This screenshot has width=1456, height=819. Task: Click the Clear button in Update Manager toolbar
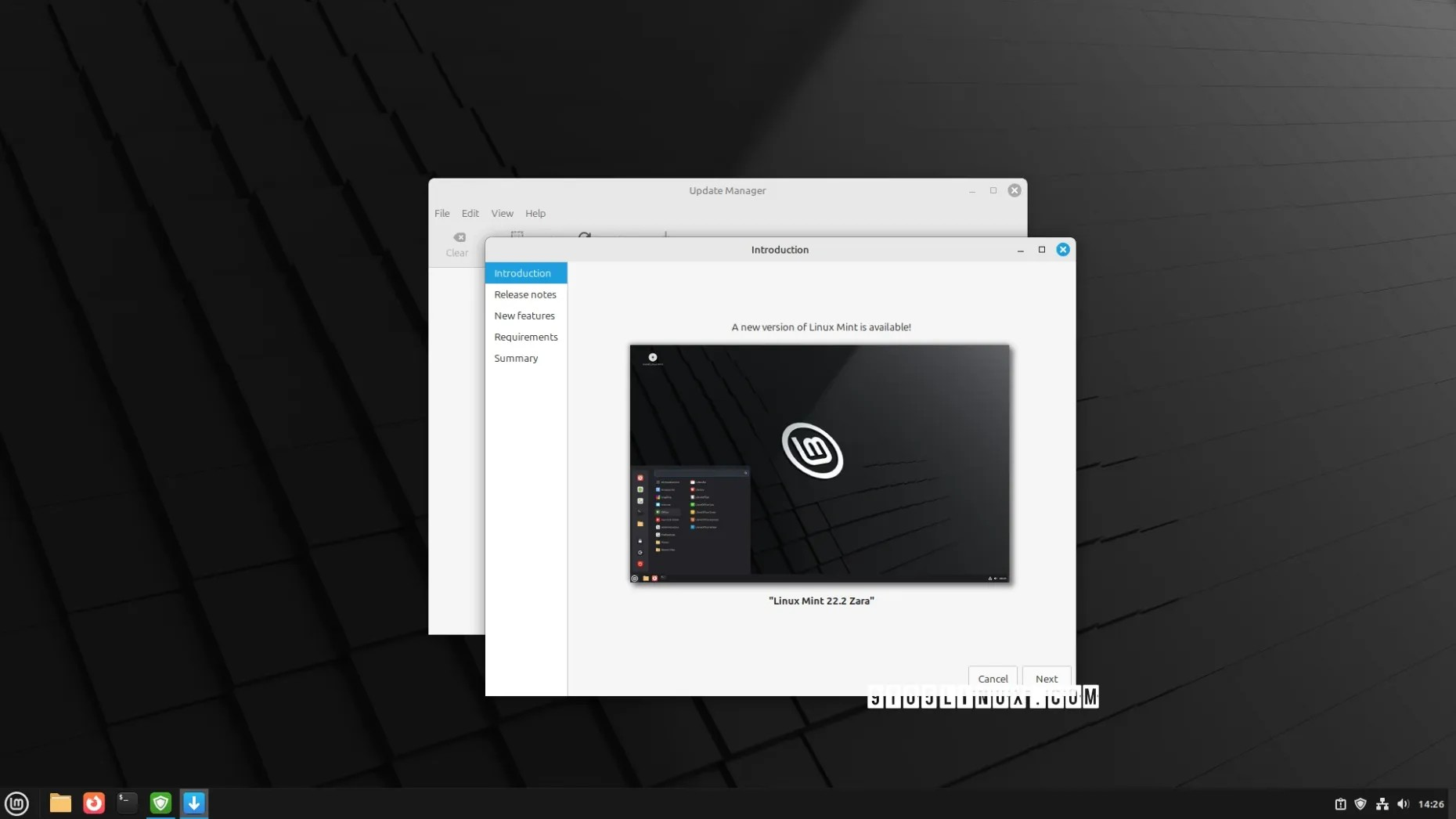pos(458,243)
